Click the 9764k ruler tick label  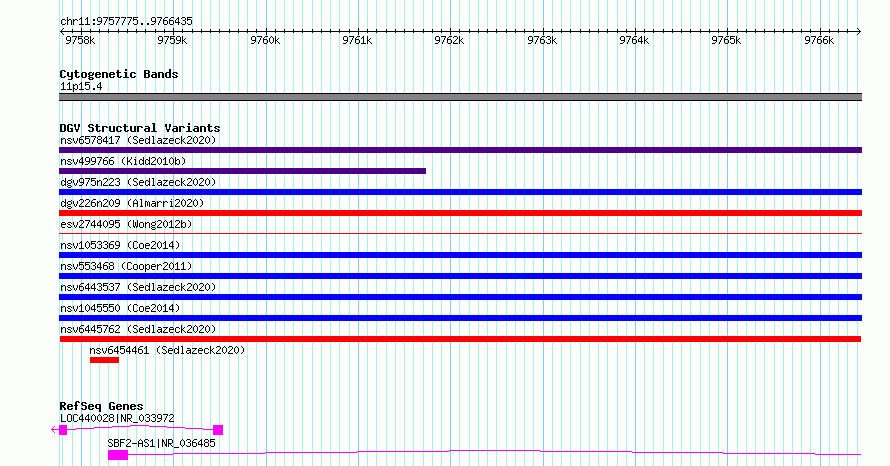tap(634, 40)
